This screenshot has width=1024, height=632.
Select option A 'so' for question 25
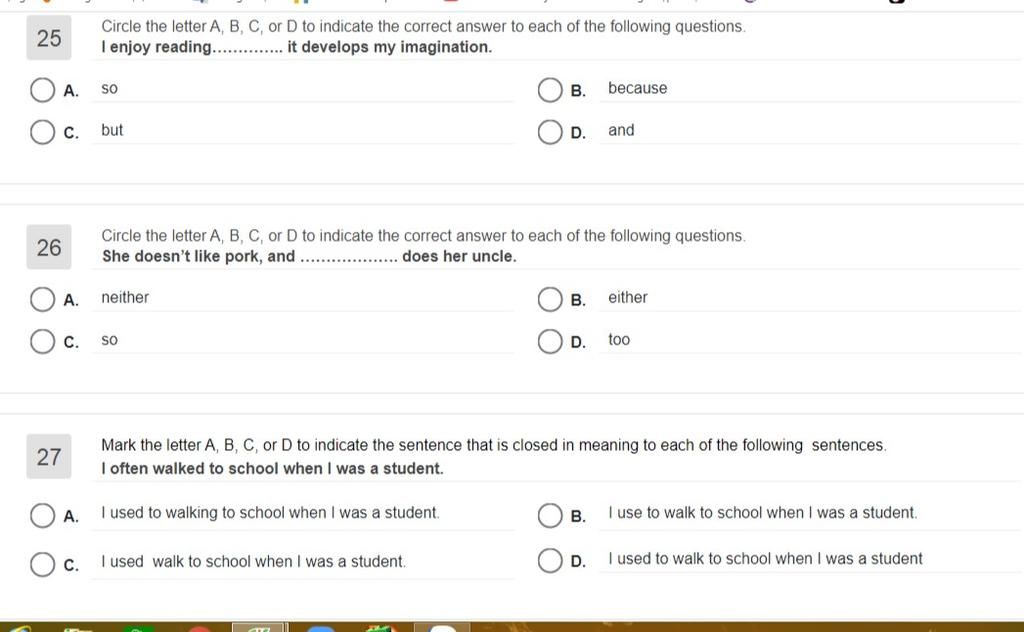click(42, 90)
